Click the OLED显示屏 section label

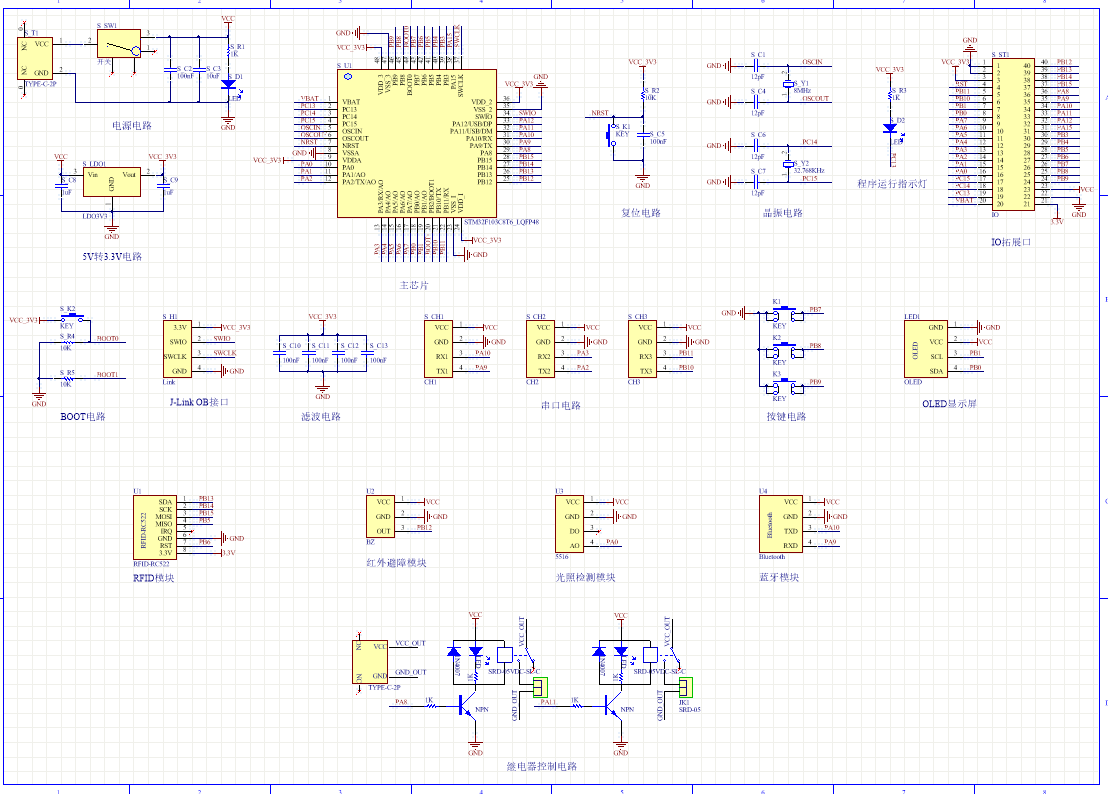[949, 404]
